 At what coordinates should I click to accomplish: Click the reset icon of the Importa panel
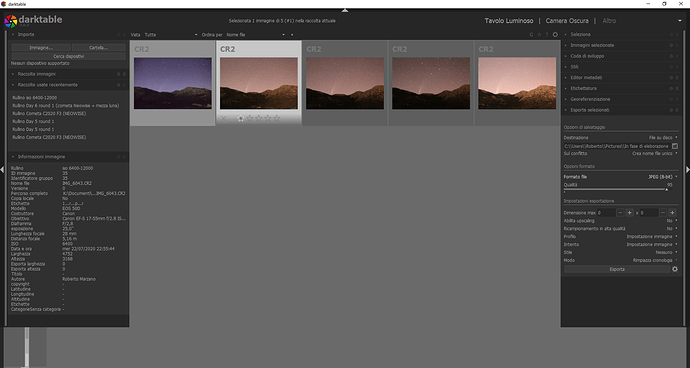(118, 34)
